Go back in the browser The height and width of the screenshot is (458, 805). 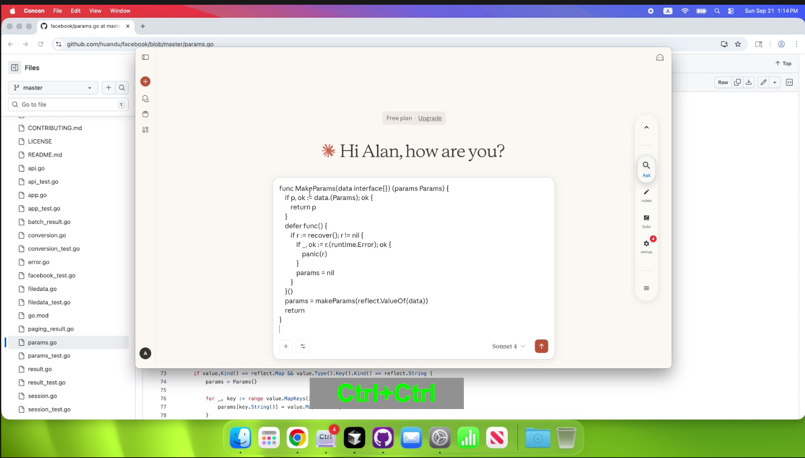point(11,44)
